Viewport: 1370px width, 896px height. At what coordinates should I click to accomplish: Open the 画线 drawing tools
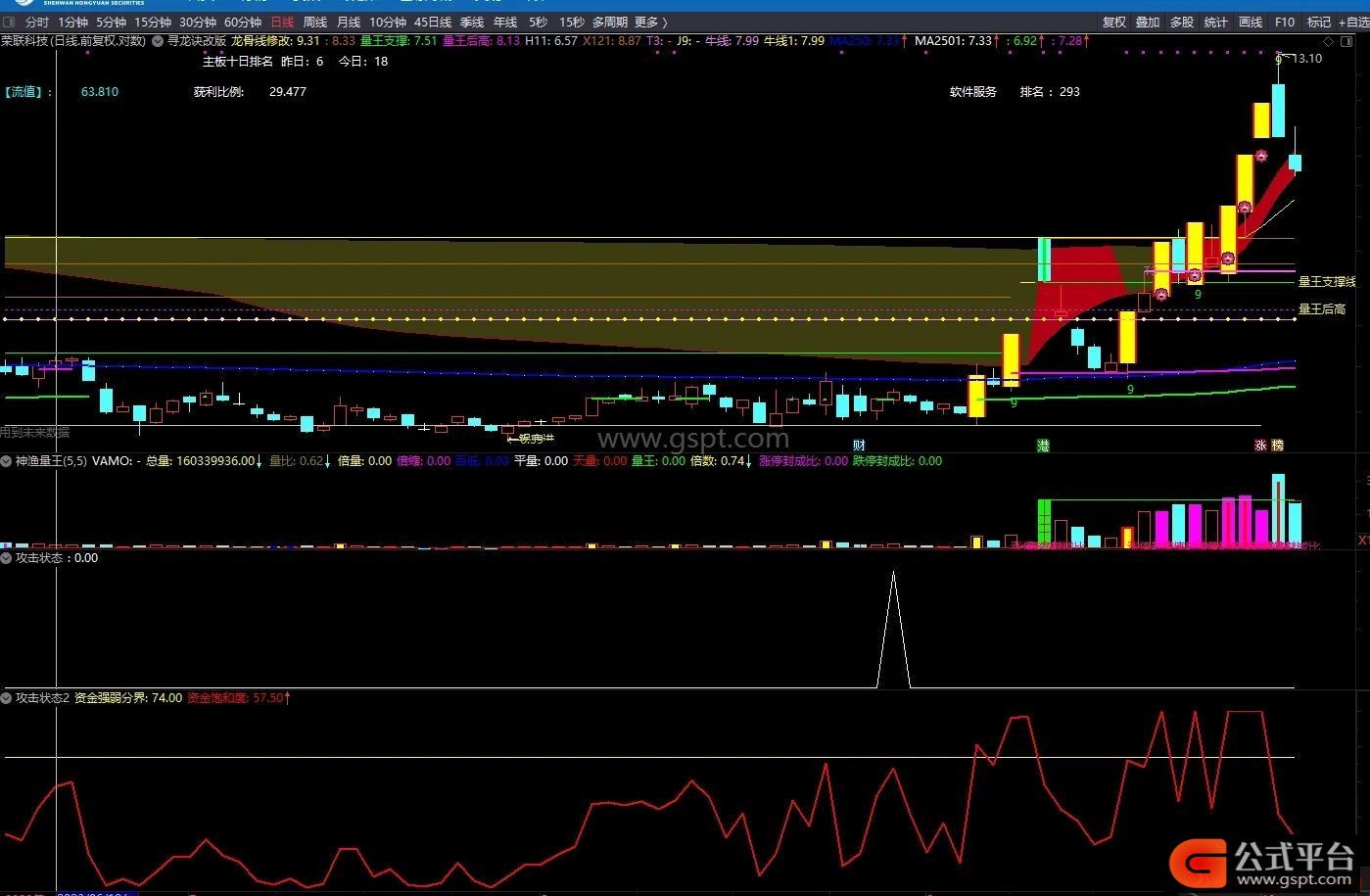(x=1251, y=22)
